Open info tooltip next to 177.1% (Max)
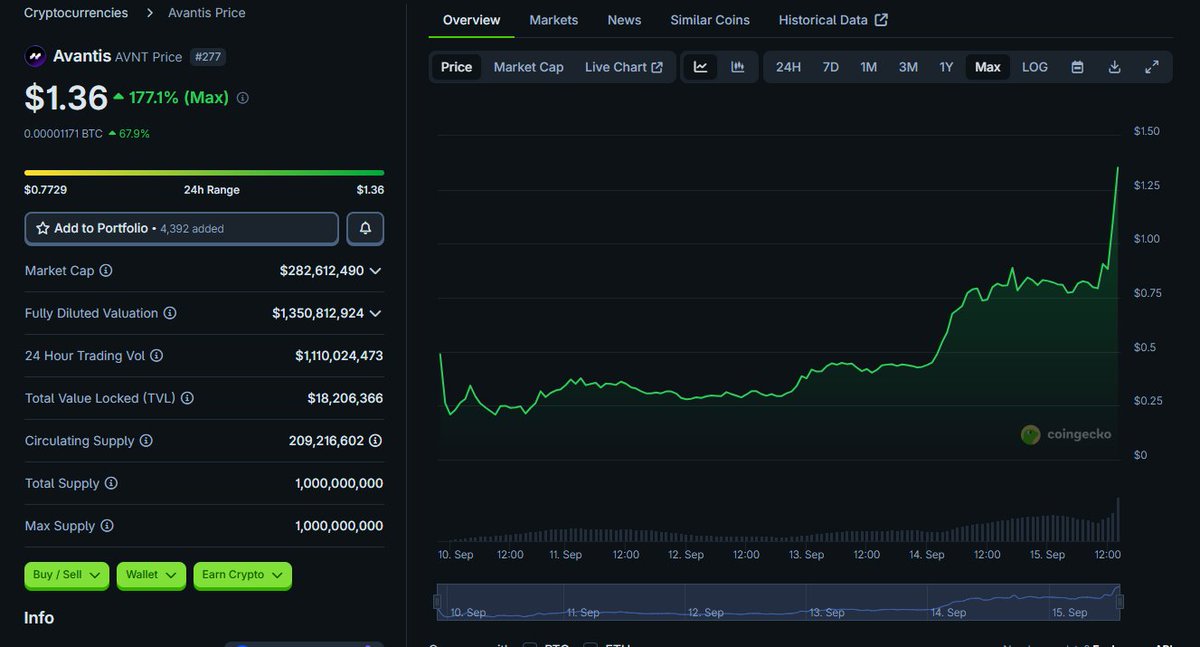The image size is (1200, 647). pos(243,98)
